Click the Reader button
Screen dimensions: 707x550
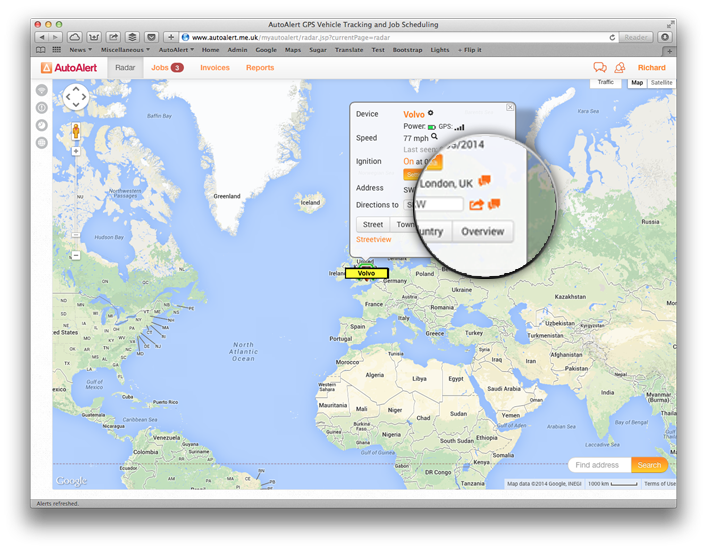[x=636, y=37]
